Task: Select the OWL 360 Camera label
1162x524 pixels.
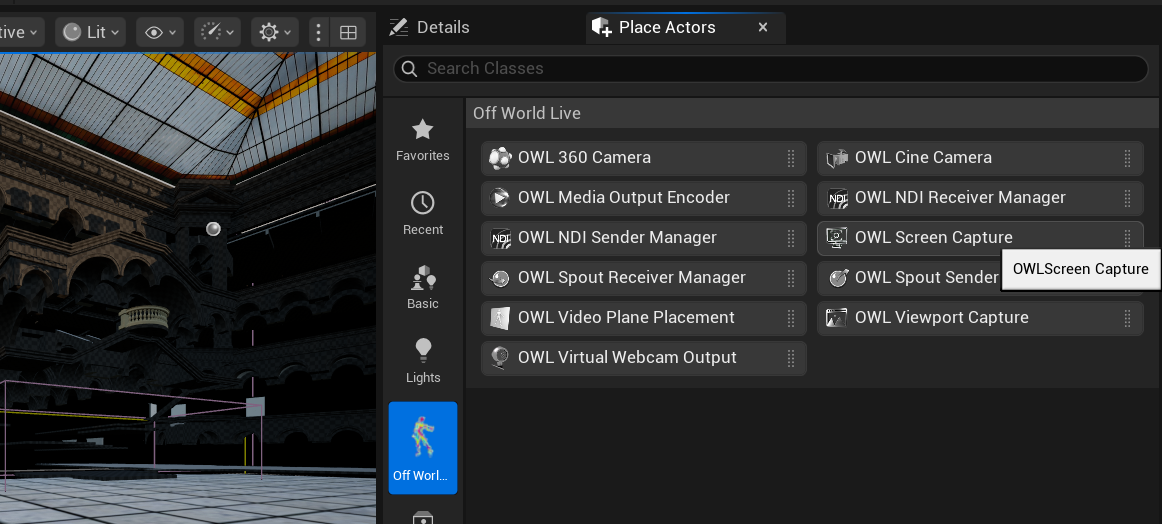Action: (x=584, y=157)
